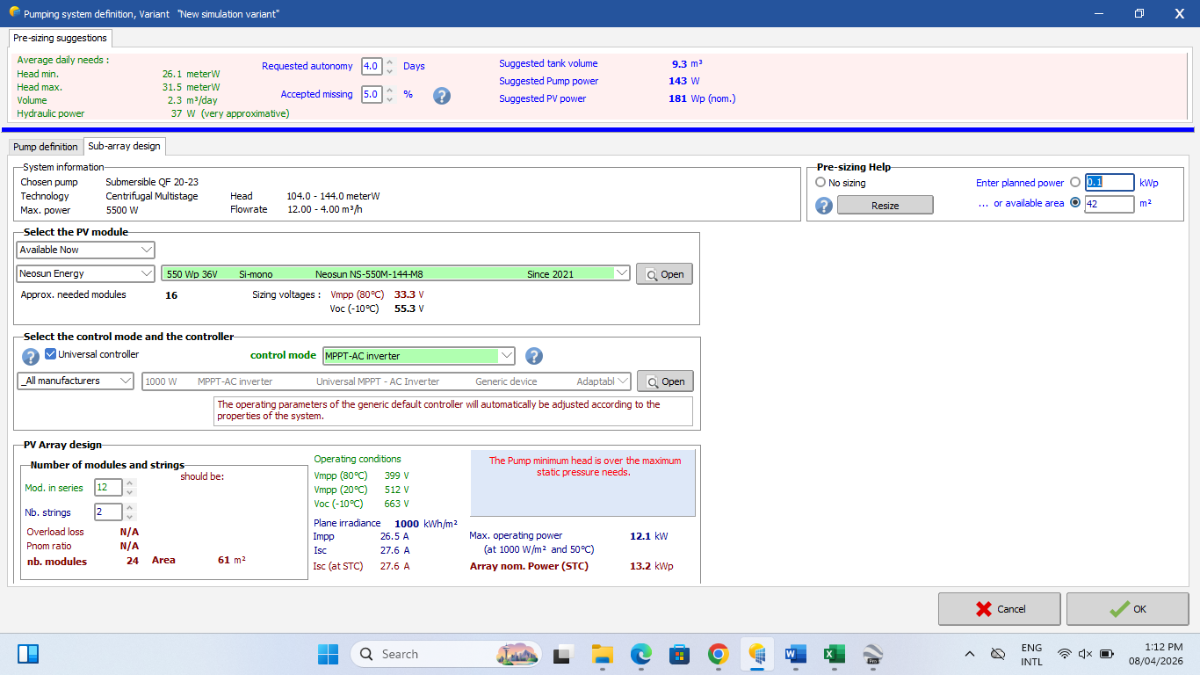Select the Pre-sizing suggestions tab
The width and height of the screenshot is (1200, 675).
[x=60, y=38]
